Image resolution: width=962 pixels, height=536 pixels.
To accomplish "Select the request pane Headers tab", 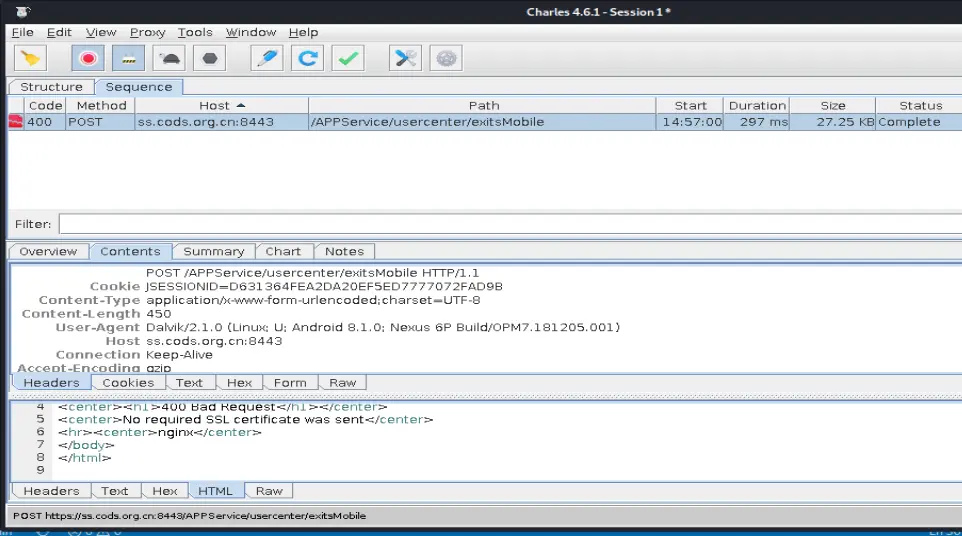I will [x=52, y=383].
